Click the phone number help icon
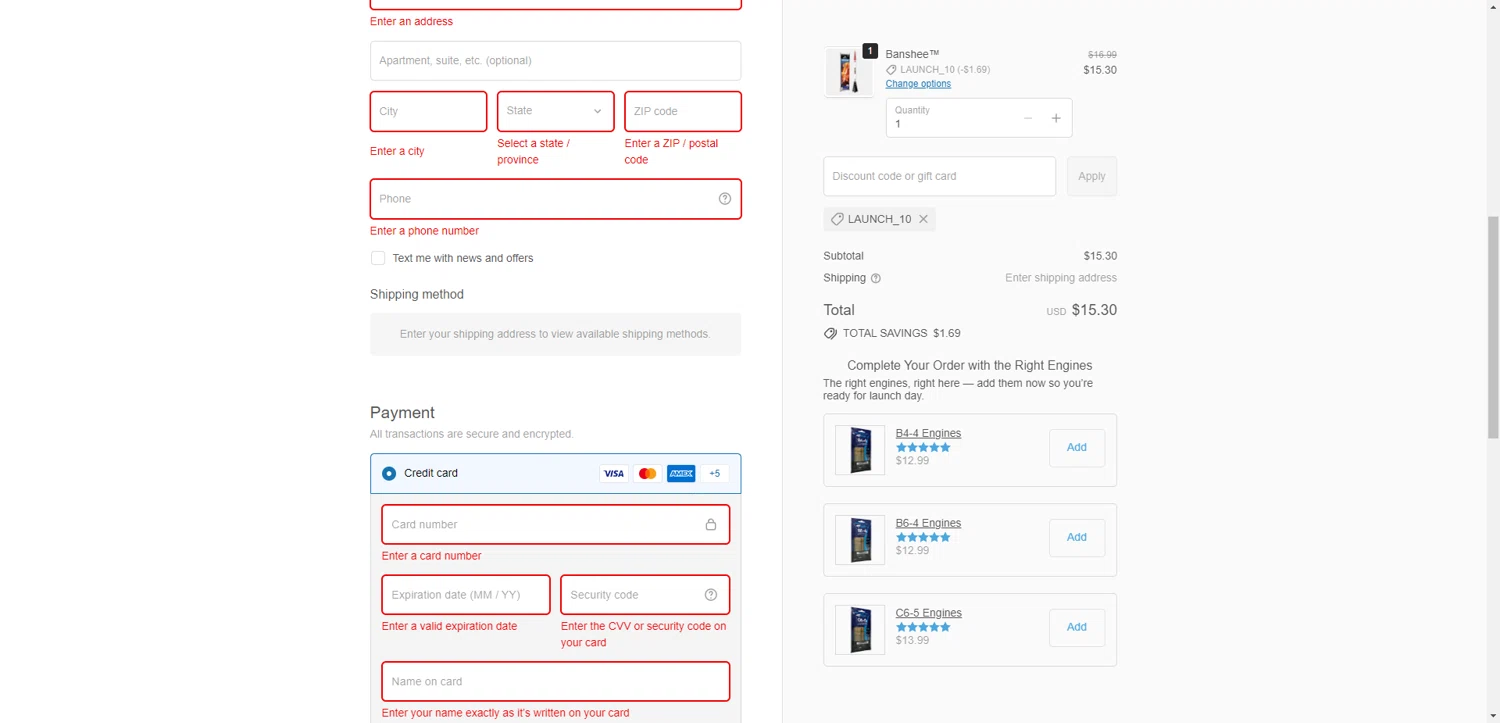1500x723 pixels. click(725, 199)
